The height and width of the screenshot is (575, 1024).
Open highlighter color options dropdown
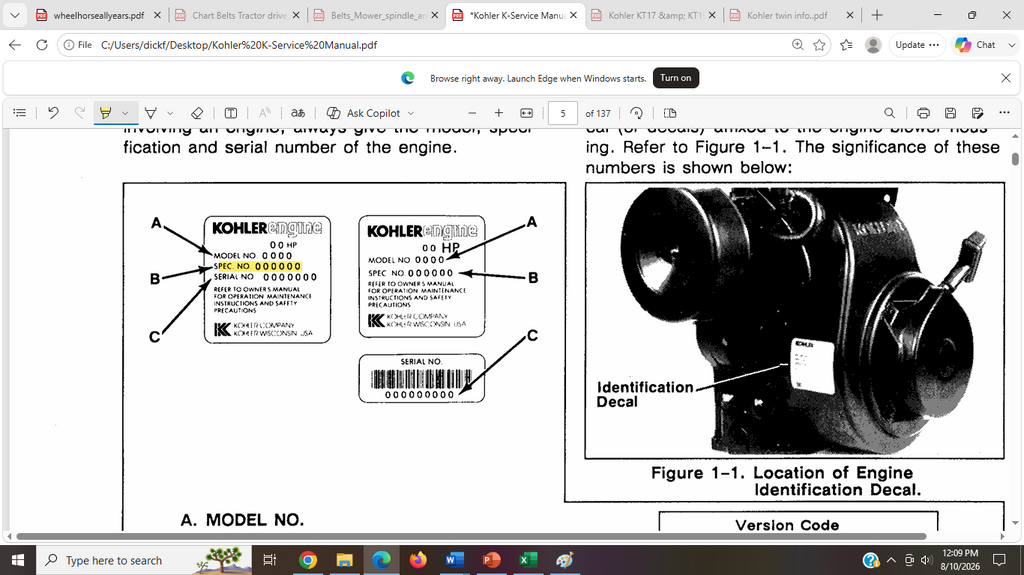(x=125, y=113)
